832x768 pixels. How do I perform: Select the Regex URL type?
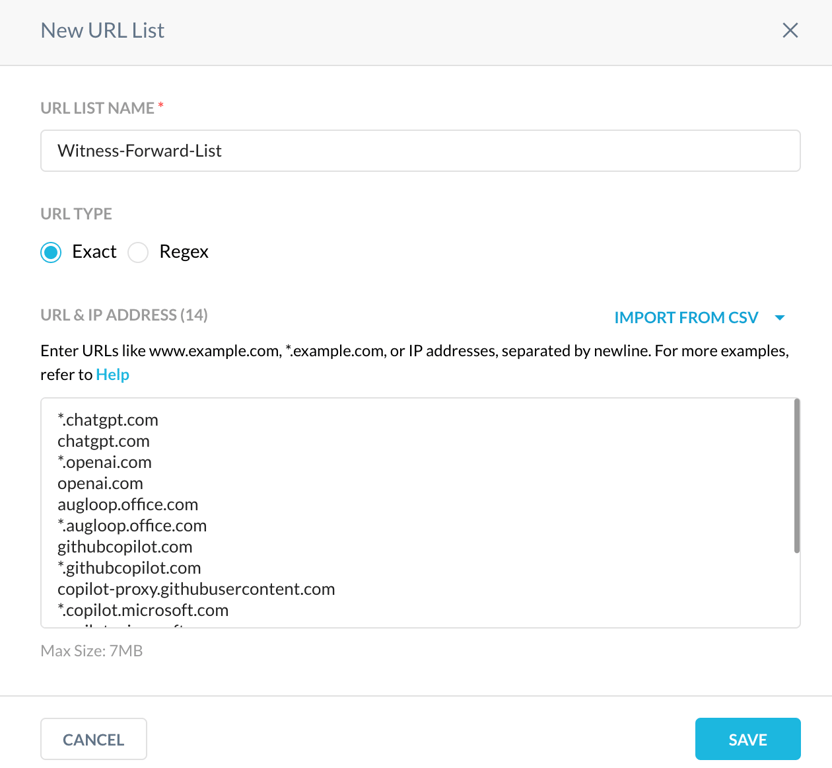click(x=139, y=252)
